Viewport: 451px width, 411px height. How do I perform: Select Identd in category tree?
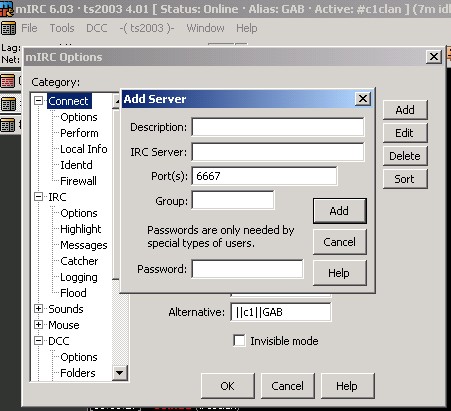pos(76,165)
